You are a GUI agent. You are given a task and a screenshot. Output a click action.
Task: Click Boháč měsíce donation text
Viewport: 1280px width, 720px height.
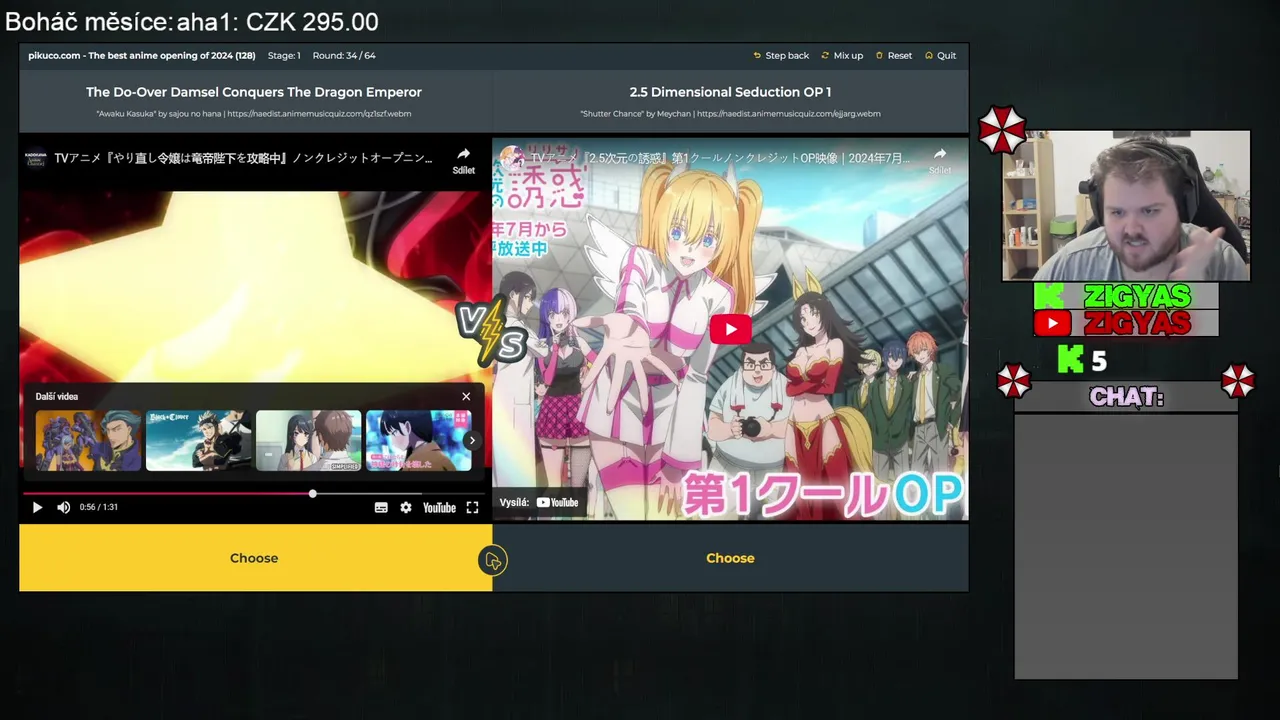pyautogui.click(x=191, y=21)
